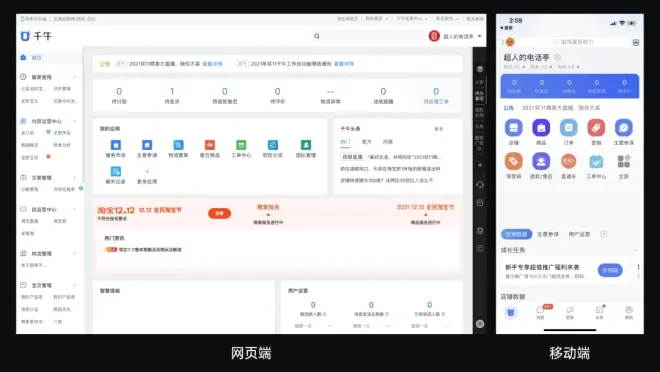
Task: Click the red 违规提醒 count on web
Action: 383,91
